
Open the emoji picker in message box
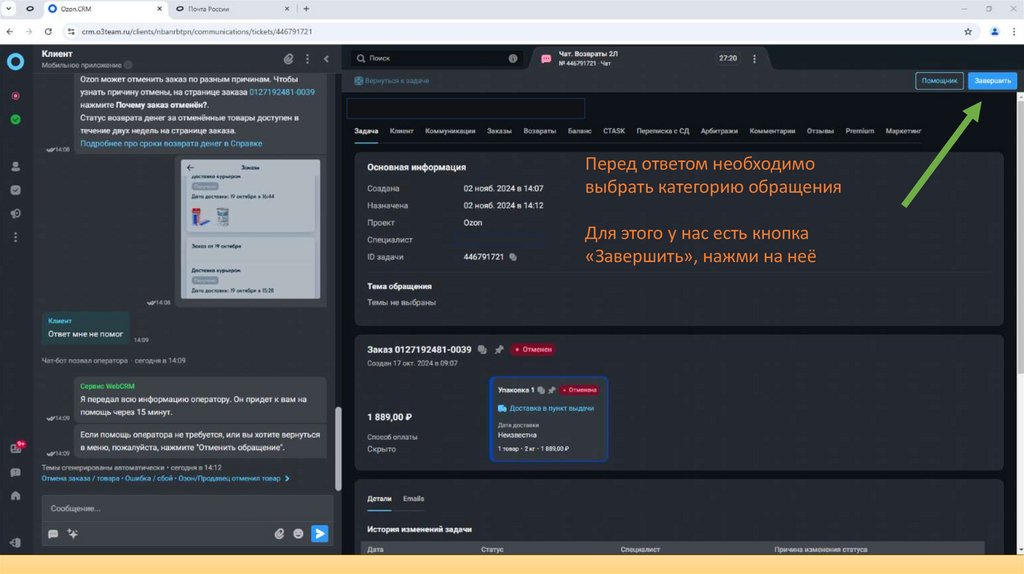pos(298,534)
